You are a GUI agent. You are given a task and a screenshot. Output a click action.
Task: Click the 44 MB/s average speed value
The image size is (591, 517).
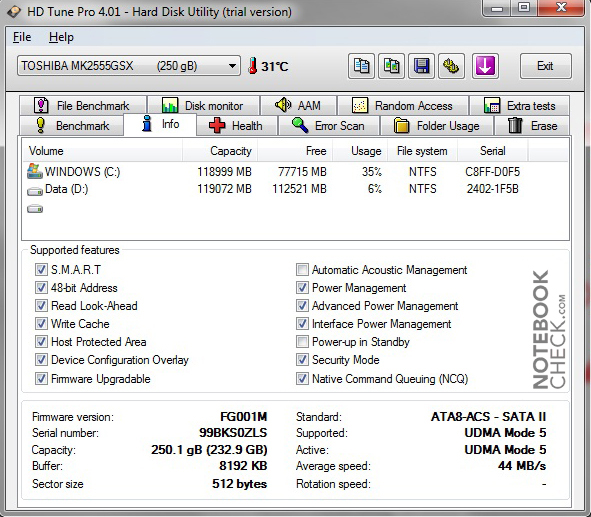click(x=522, y=466)
